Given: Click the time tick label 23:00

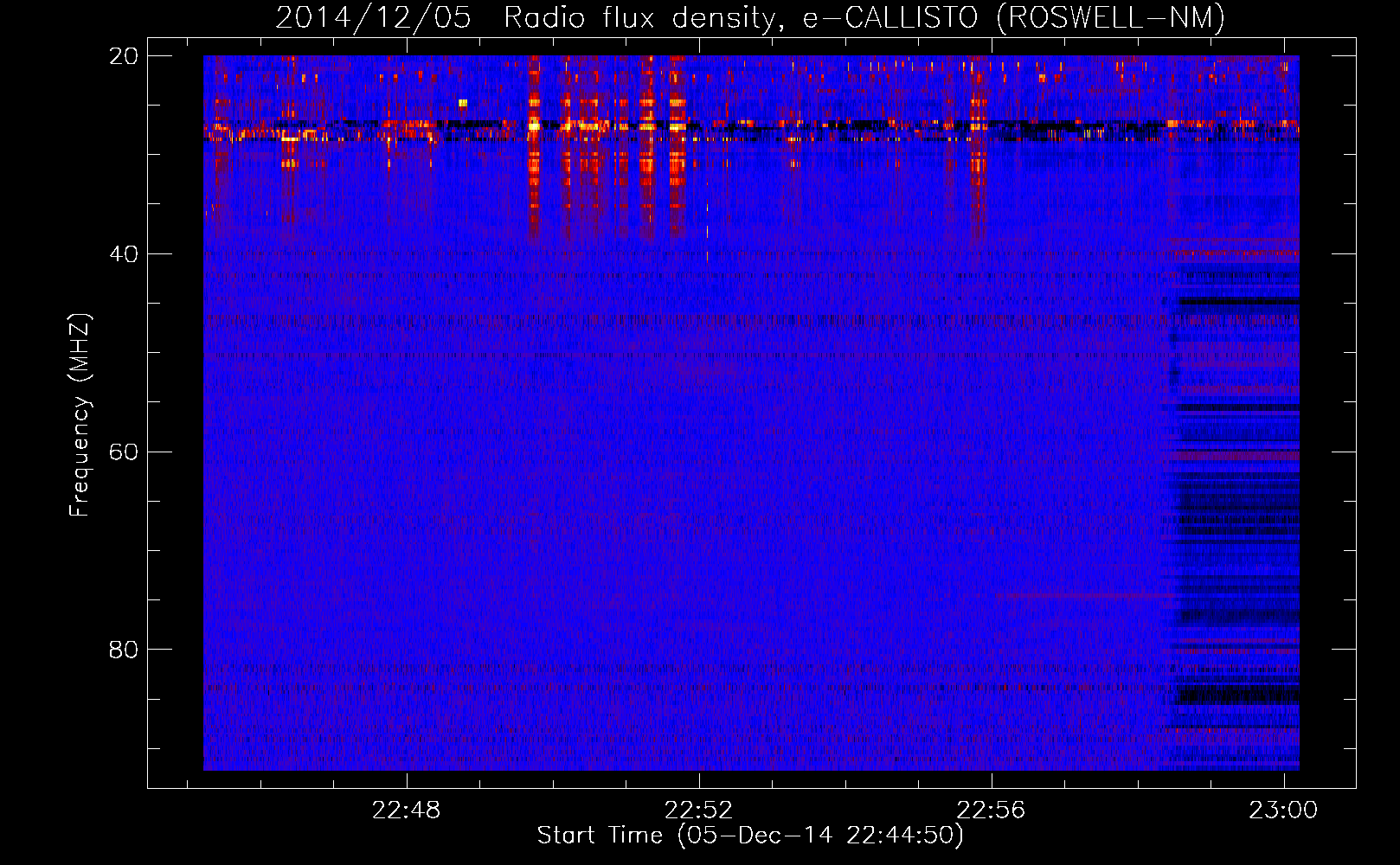Looking at the screenshot, I should point(1283,810).
